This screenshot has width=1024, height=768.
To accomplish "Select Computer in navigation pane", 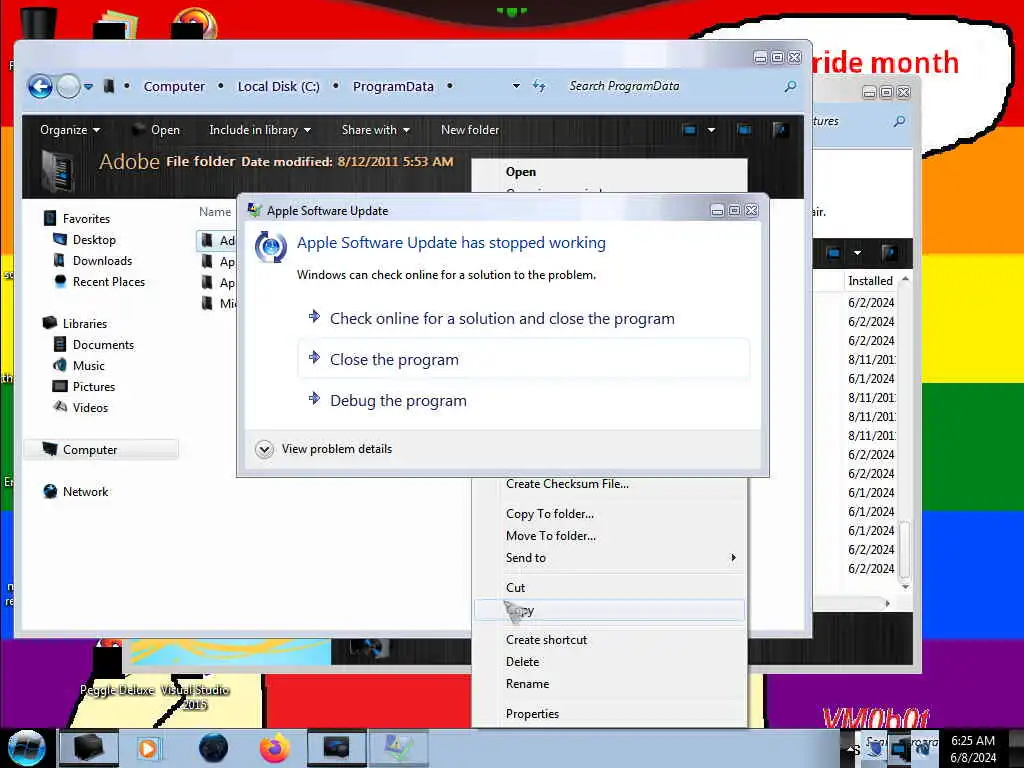I will (x=101, y=449).
